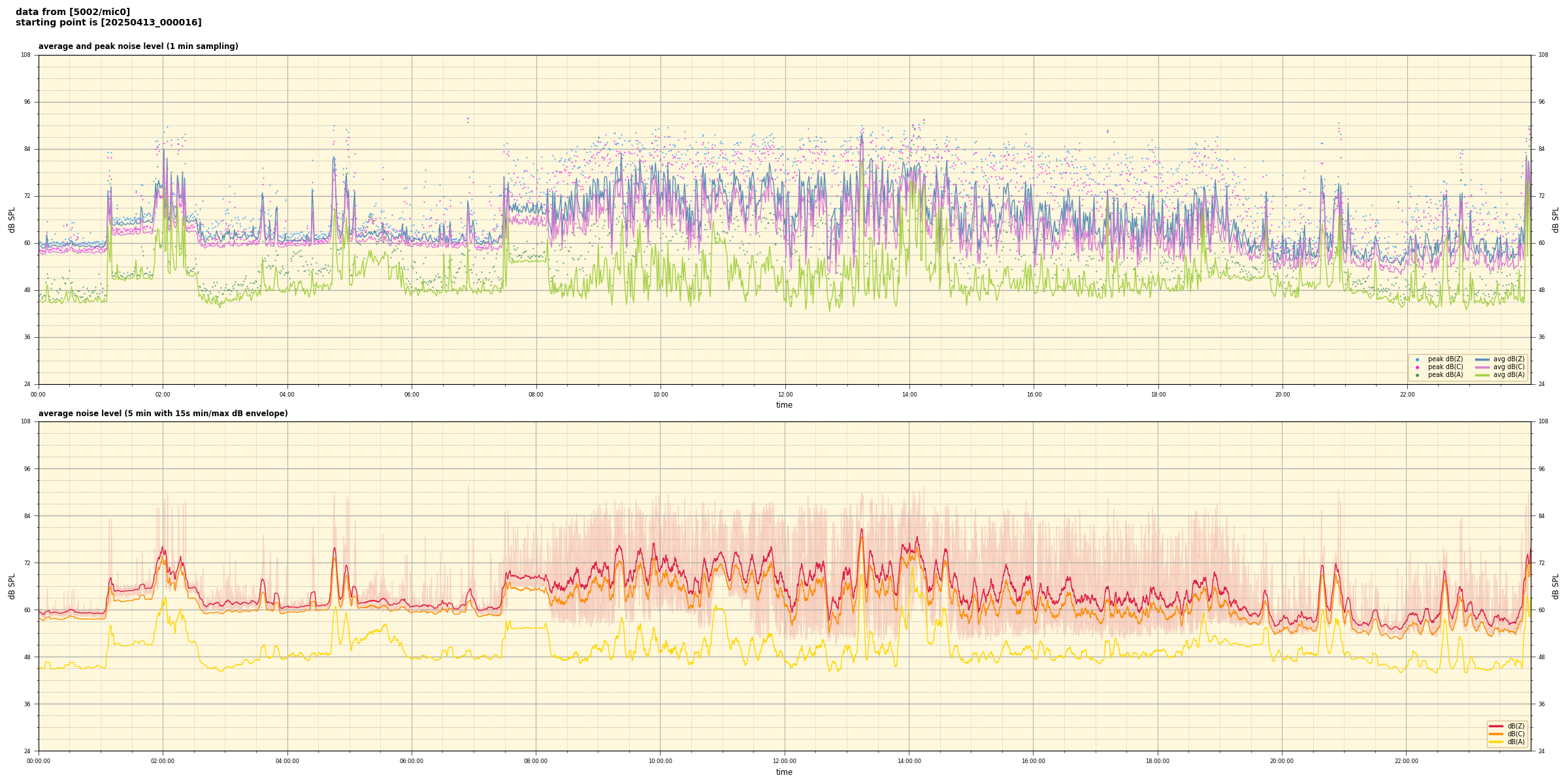The image size is (1568, 784).
Task: Click the 08:00:00 tick on bottom chart axis
Action: [536, 761]
